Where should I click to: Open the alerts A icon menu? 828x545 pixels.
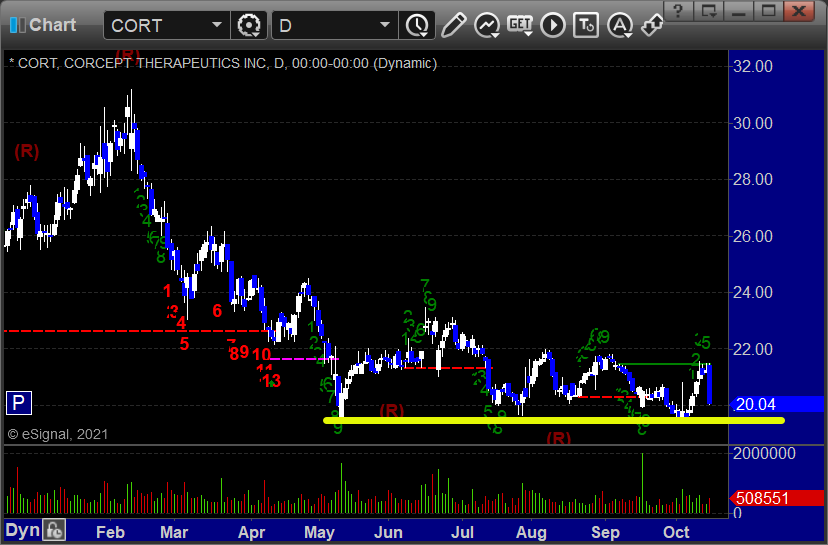click(620, 25)
